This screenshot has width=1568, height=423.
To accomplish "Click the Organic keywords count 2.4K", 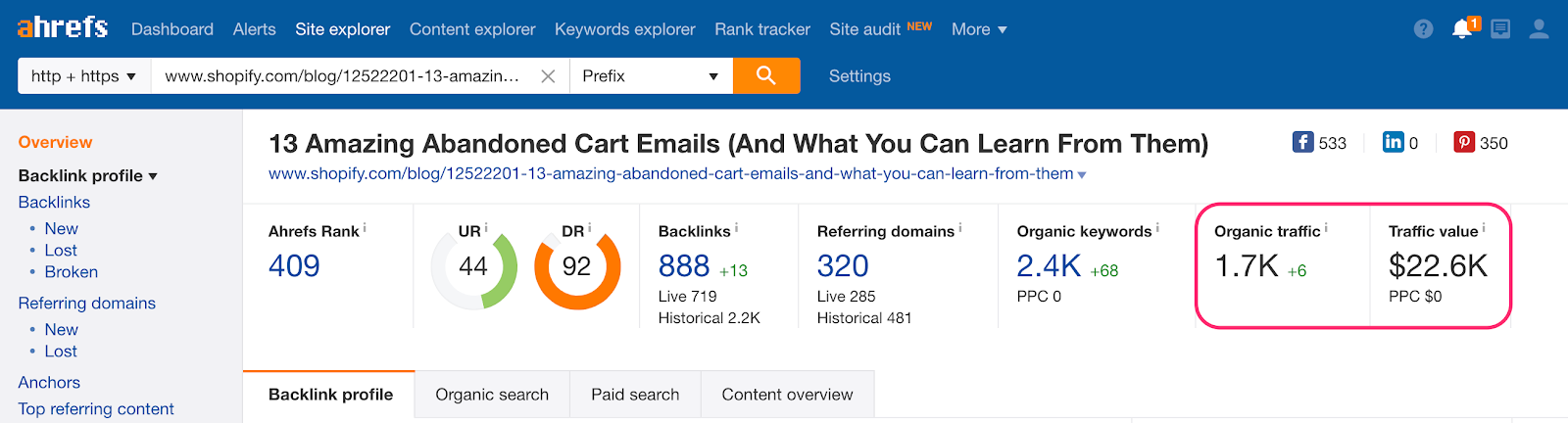I will (1049, 265).
